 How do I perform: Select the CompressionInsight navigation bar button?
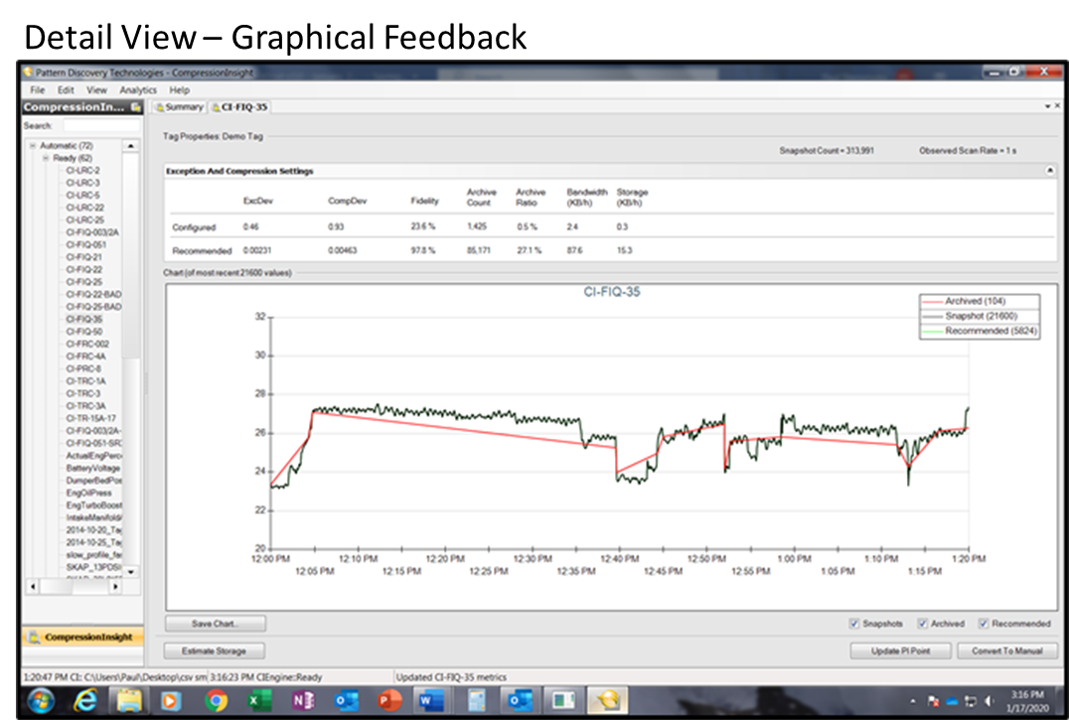(x=82, y=637)
